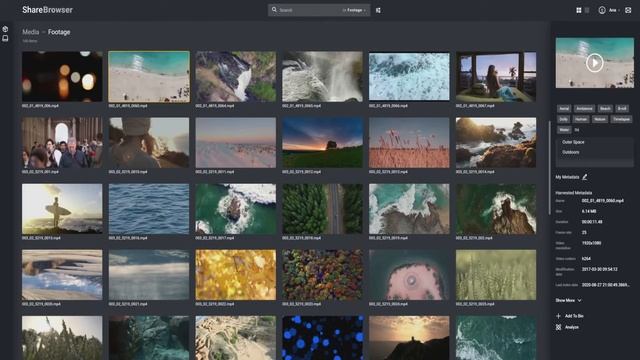Open the Footage search scope dropdown

coord(355,10)
